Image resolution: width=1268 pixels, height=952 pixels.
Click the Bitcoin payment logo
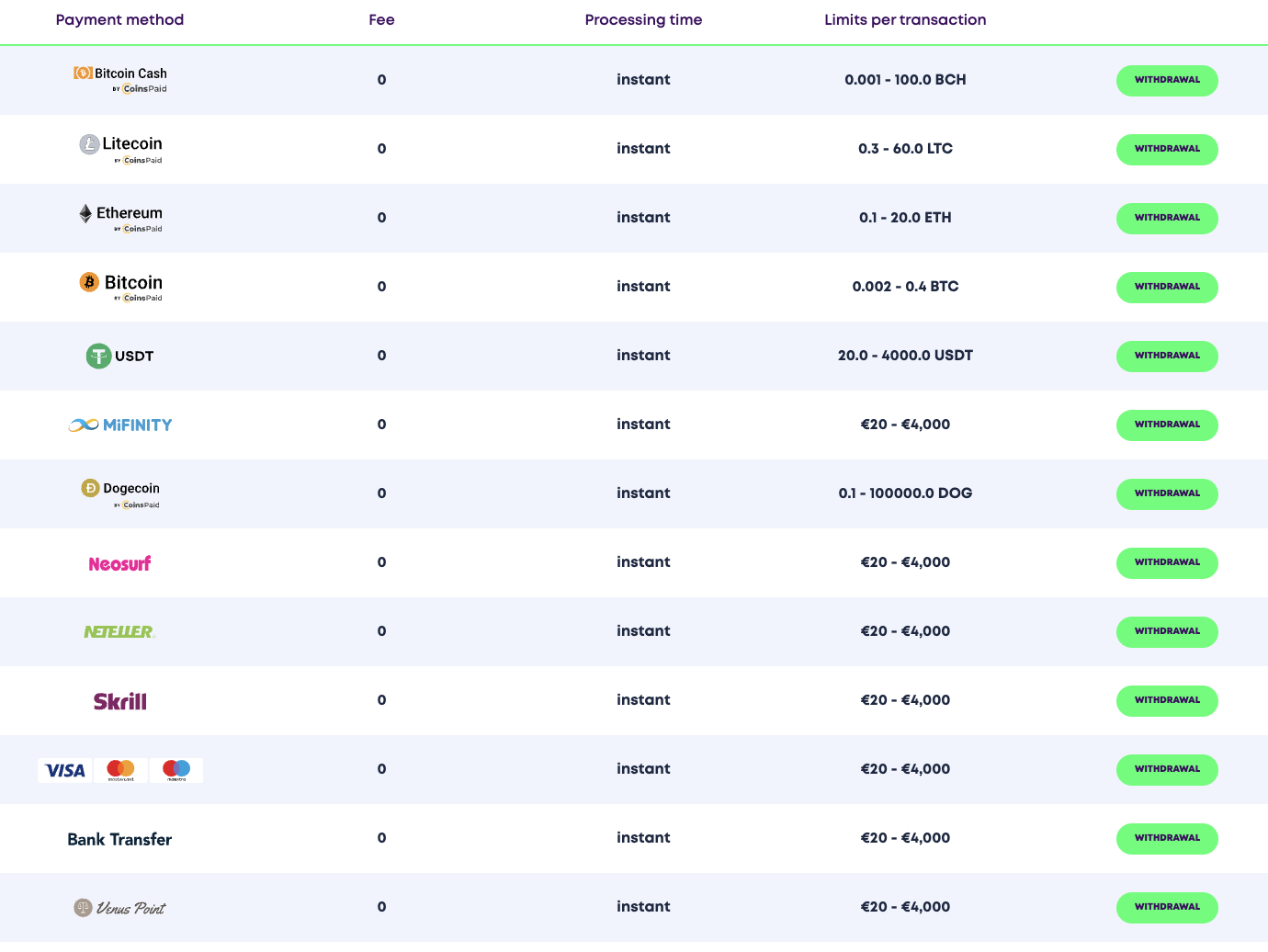pos(120,287)
